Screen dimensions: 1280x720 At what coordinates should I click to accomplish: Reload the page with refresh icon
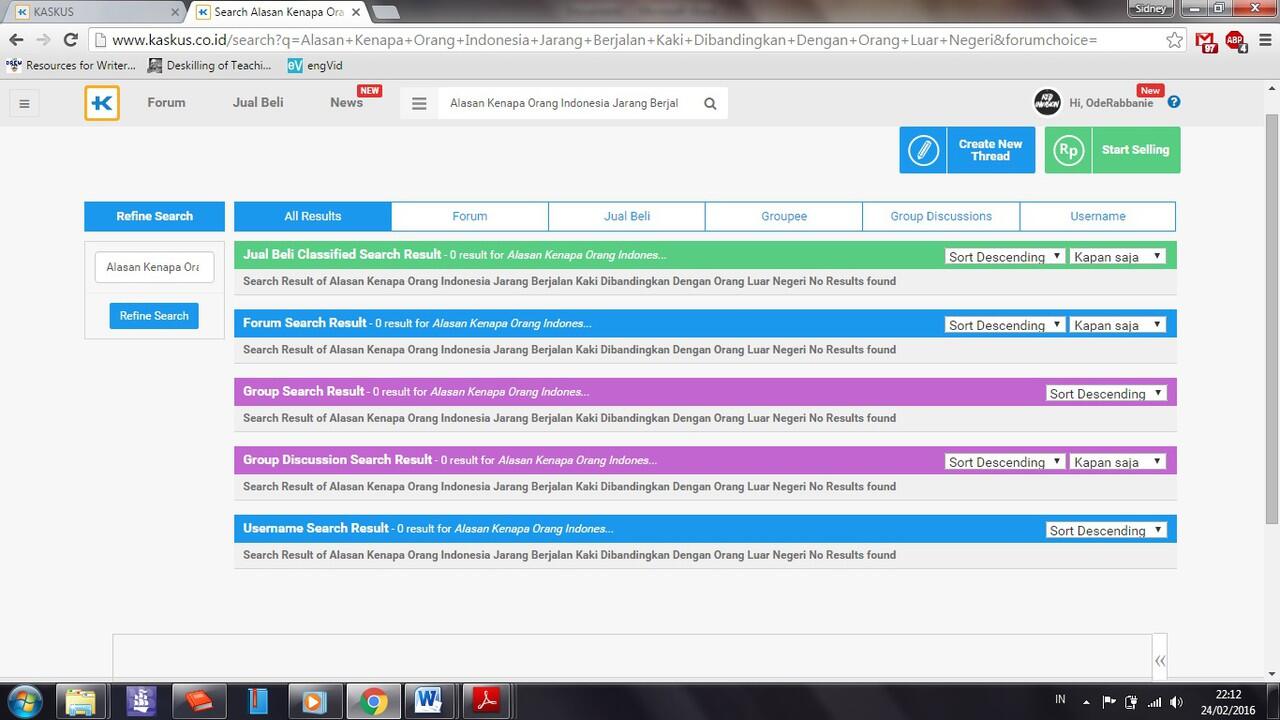[x=70, y=40]
